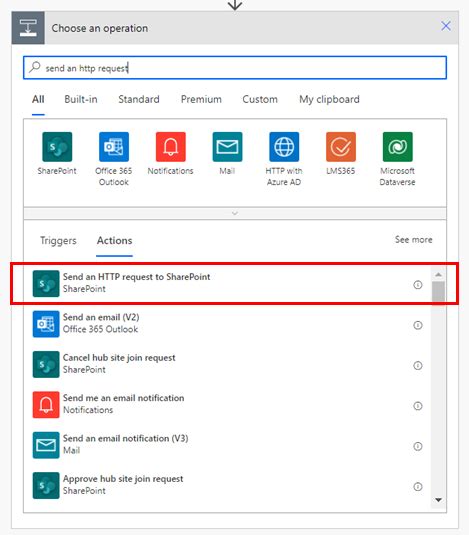Select the Microsoft Dataverse connector icon
Screen dimensions: 469x535
pyautogui.click(x=397, y=147)
